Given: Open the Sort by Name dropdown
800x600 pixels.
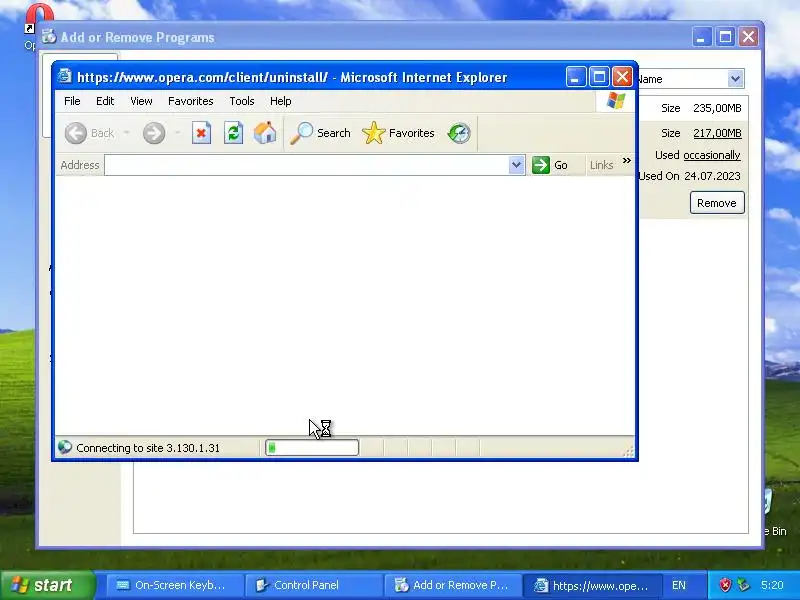Looking at the screenshot, I should (x=735, y=79).
